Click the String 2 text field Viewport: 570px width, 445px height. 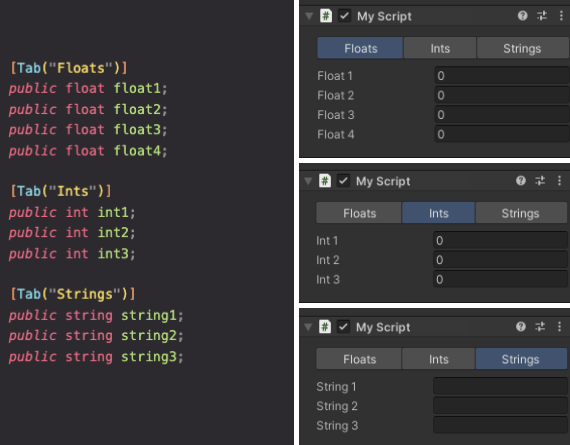500,406
